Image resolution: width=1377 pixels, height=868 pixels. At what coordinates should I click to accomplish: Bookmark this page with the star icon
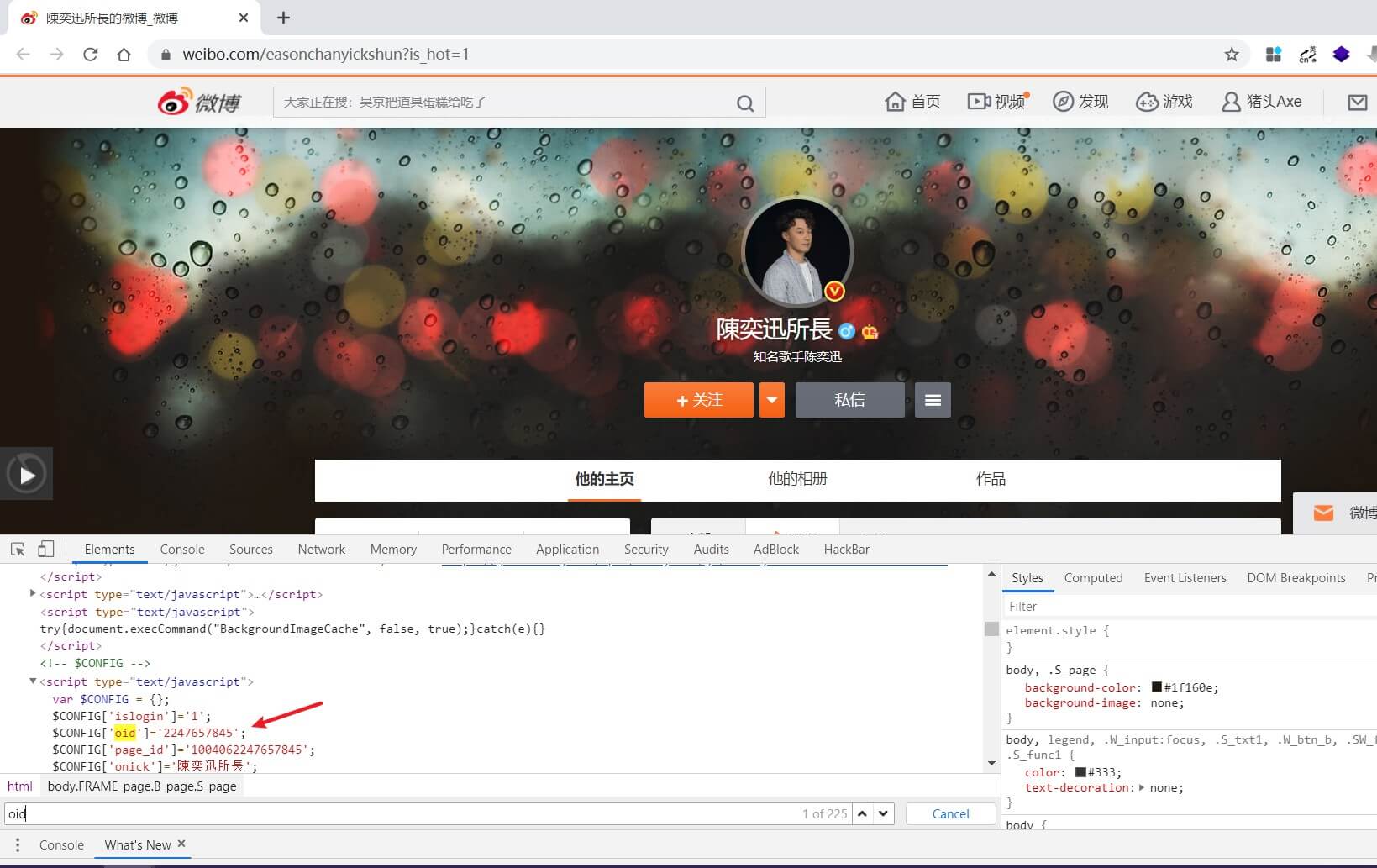[x=1232, y=55]
